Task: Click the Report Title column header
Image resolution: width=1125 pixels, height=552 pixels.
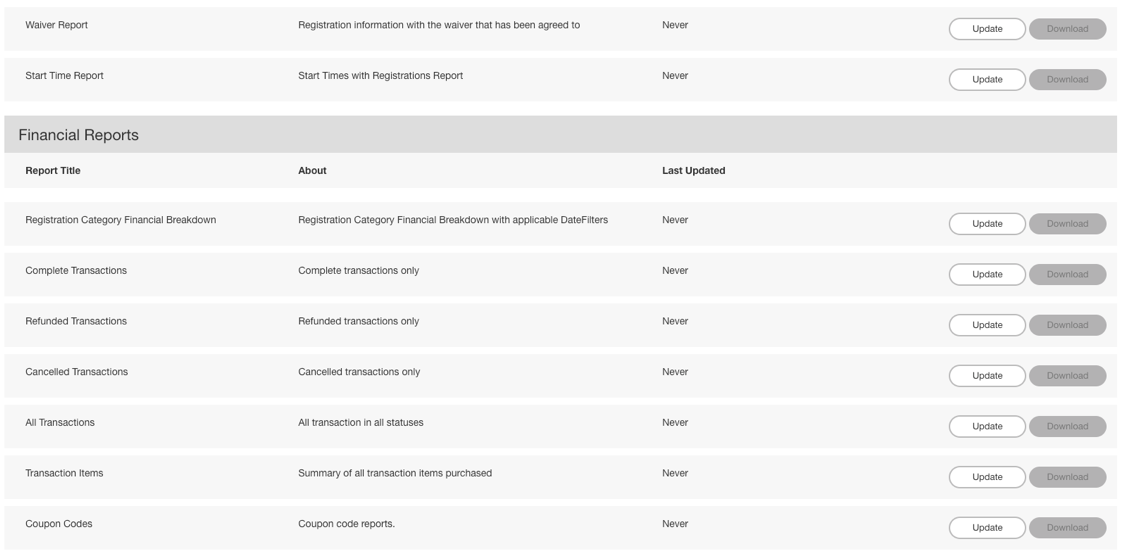Action: tap(53, 171)
